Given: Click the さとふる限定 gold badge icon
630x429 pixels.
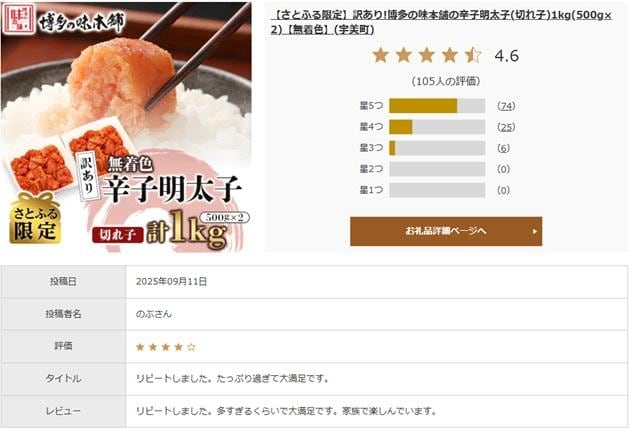Looking at the screenshot, I should [35, 219].
